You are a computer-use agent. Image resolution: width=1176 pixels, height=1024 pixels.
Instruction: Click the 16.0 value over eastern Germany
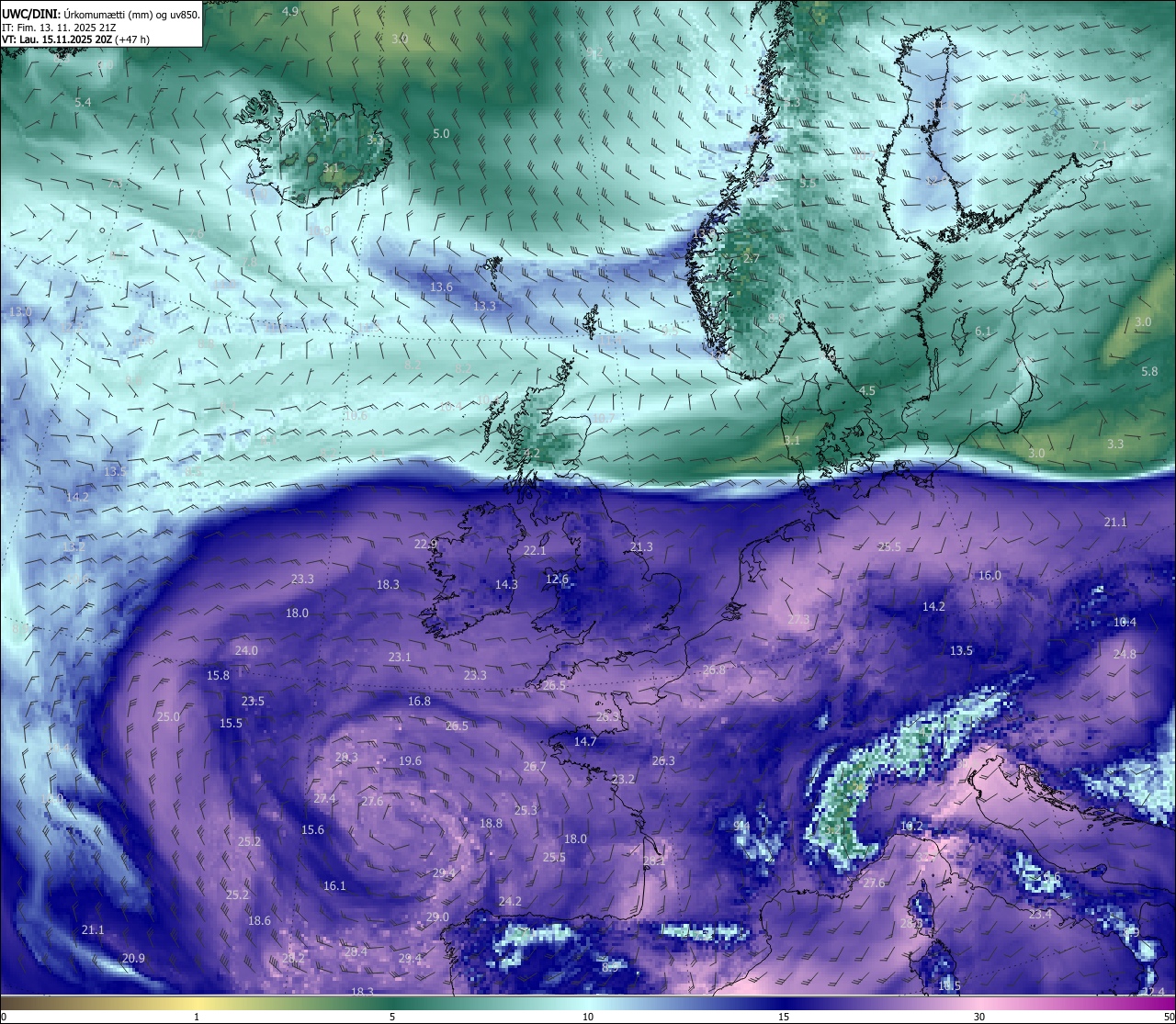[989, 575]
